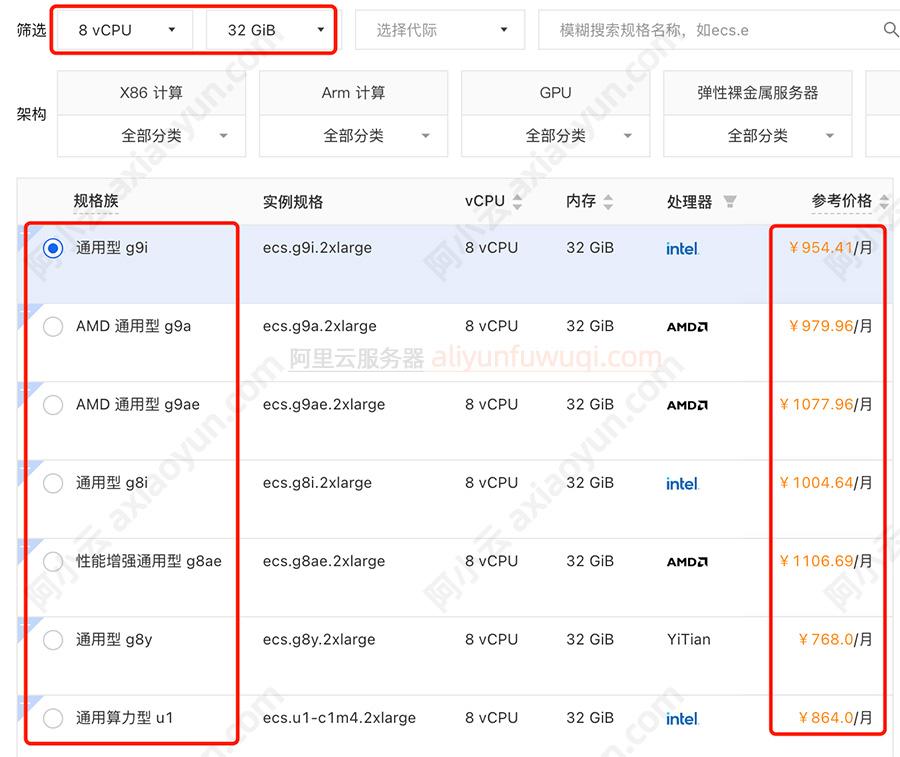Expand 全部分类 under 弹性裸金属服务器
This screenshot has height=757, width=900.
pos(758,136)
